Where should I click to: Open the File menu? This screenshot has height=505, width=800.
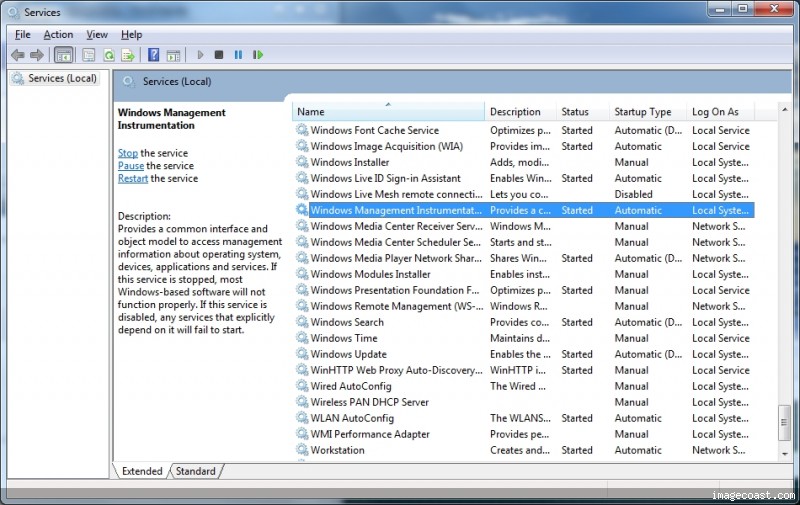click(22, 34)
